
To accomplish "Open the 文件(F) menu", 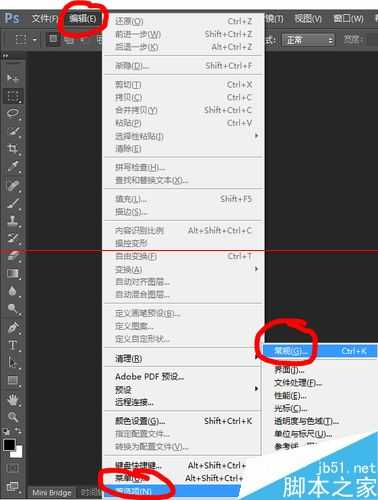I will 45,18.
